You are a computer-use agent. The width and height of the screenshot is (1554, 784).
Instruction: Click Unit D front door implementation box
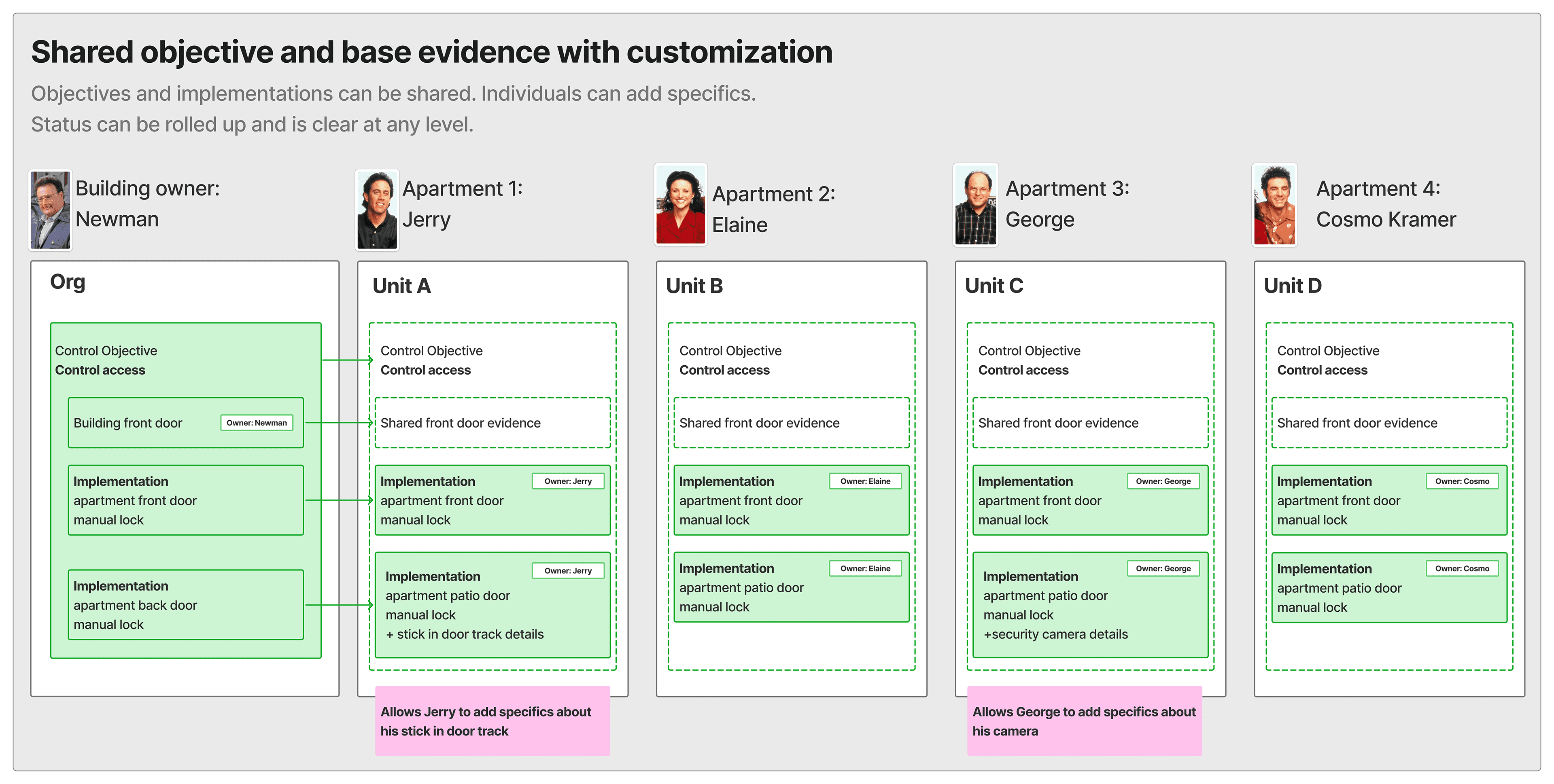pos(1389,500)
